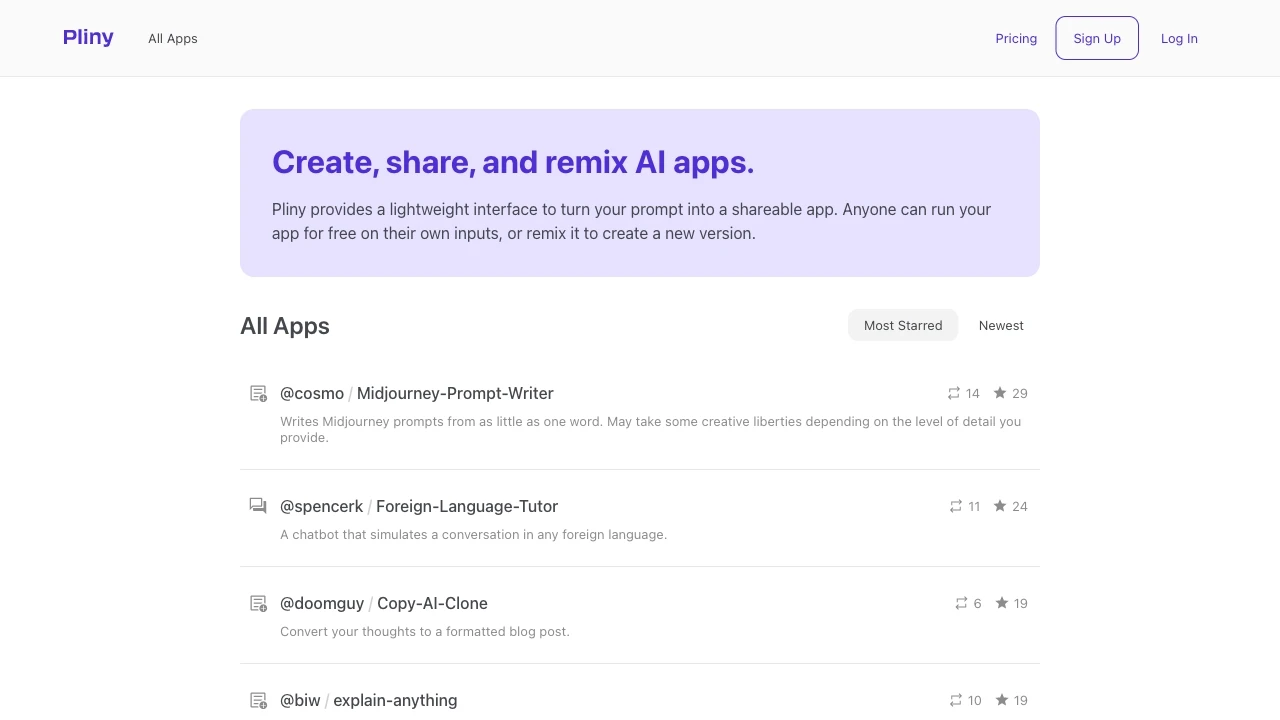Click the app type icon next to Copy-AI-Clone
Image resolution: width=1280 pixels, height=720 pixels.
pyautogui.click(x=258, y=603)
